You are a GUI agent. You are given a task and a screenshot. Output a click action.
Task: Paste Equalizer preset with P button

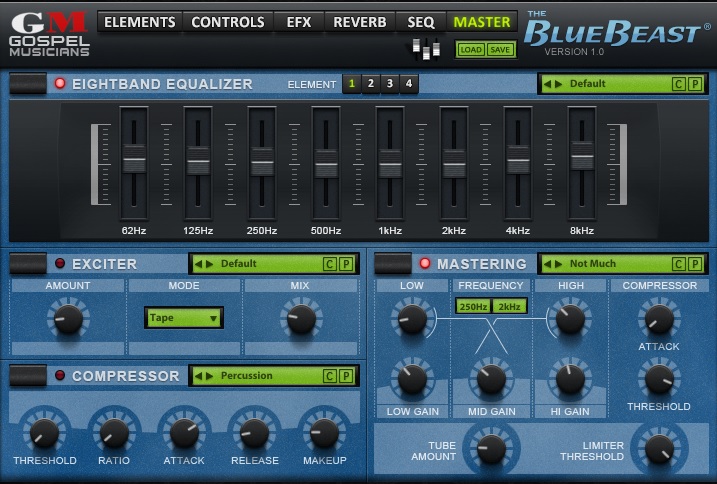pyautogui.click(x=695, y=84)
